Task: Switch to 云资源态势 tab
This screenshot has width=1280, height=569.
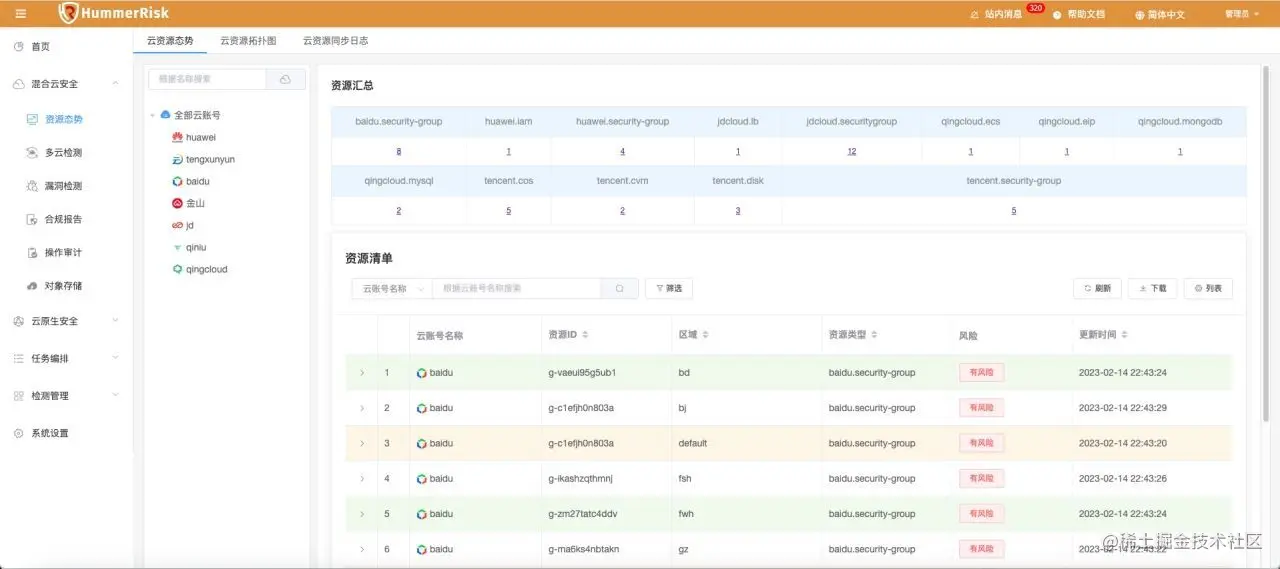Action: click(170, 41)
